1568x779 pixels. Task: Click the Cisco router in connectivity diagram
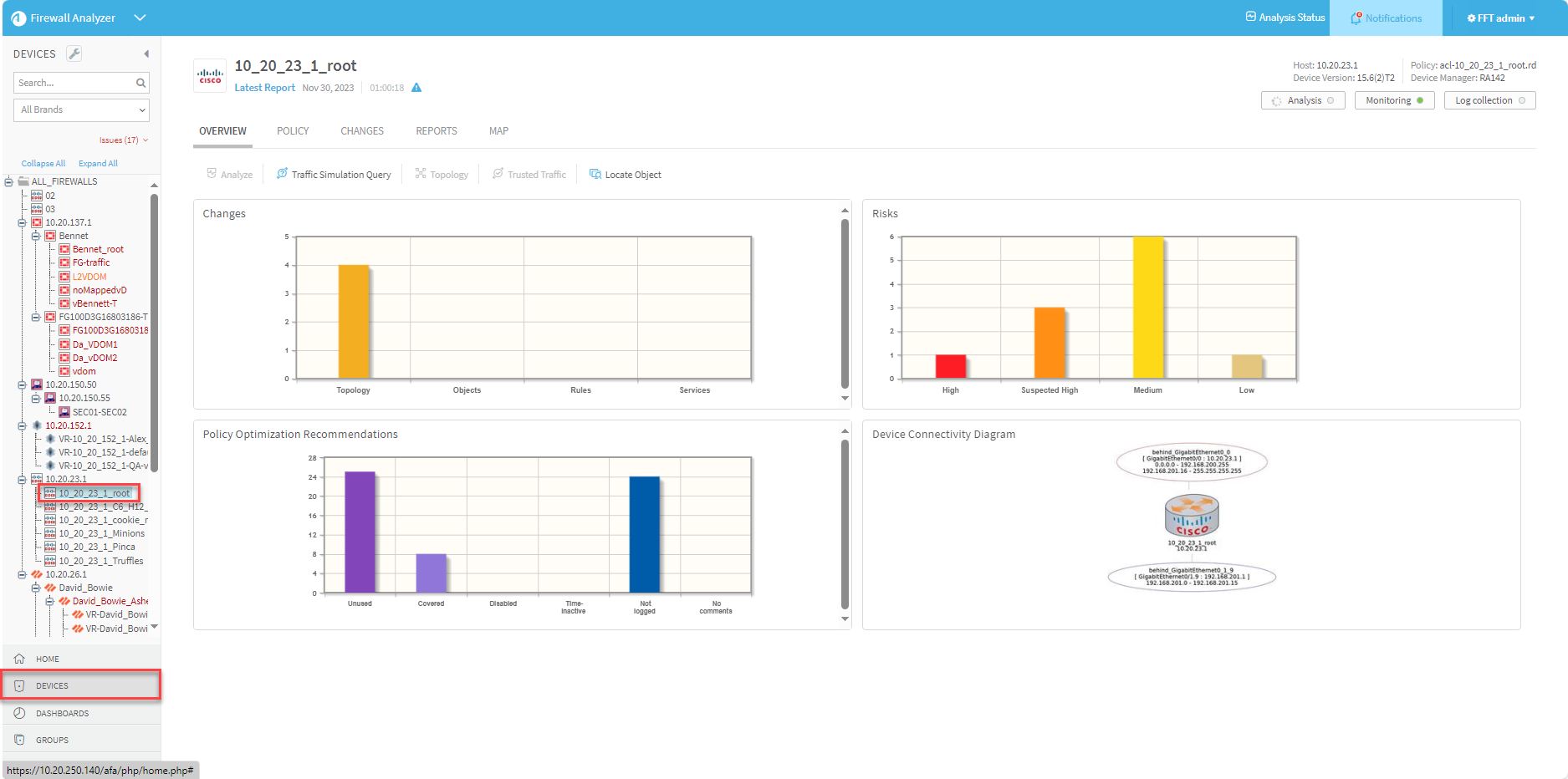(x=1191, y=515)
